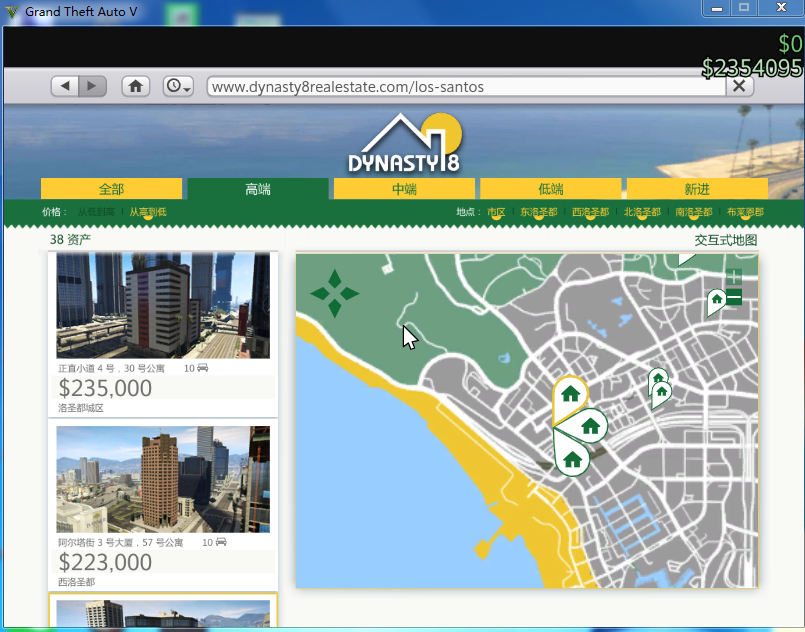Image resolution: width=805 pixels, height=632 pixels.
Task: Click the 洛圣都城区 location label
Action: [81, 408]
